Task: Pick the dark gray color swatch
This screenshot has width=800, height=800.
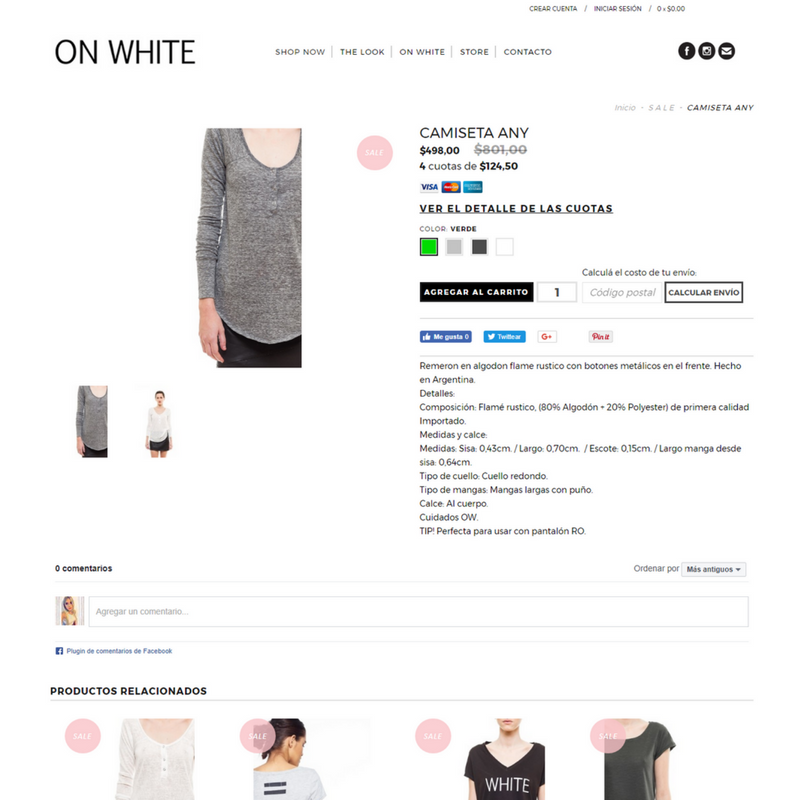Action: pyautogui.click(x=479, y=247)
